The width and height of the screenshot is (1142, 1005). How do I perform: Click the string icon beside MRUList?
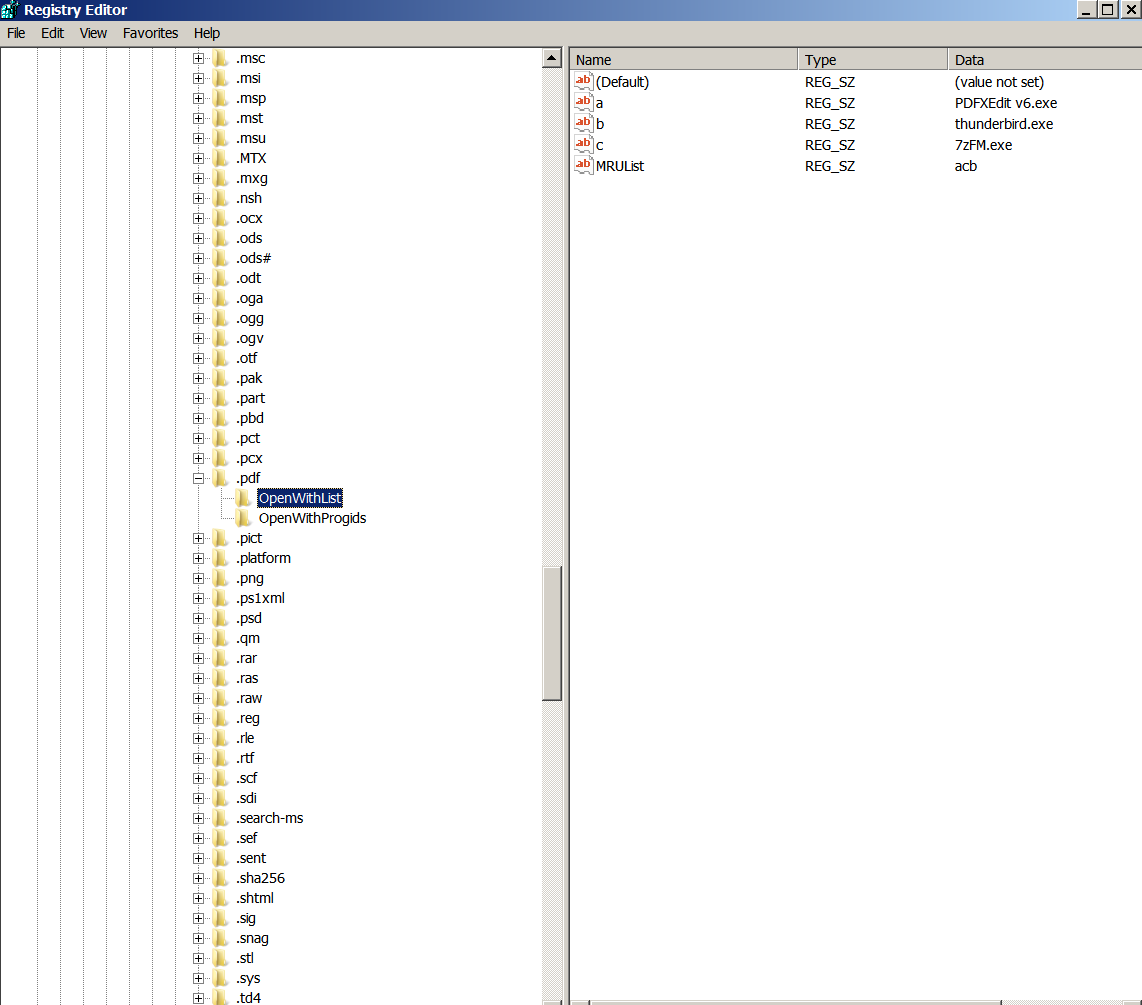coord(584,165)
